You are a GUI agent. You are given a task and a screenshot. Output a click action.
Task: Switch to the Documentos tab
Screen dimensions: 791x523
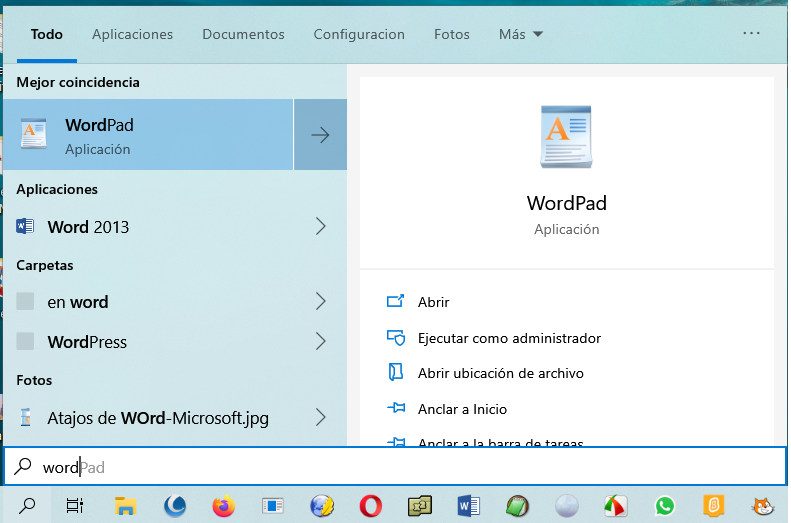coord(243,34)
